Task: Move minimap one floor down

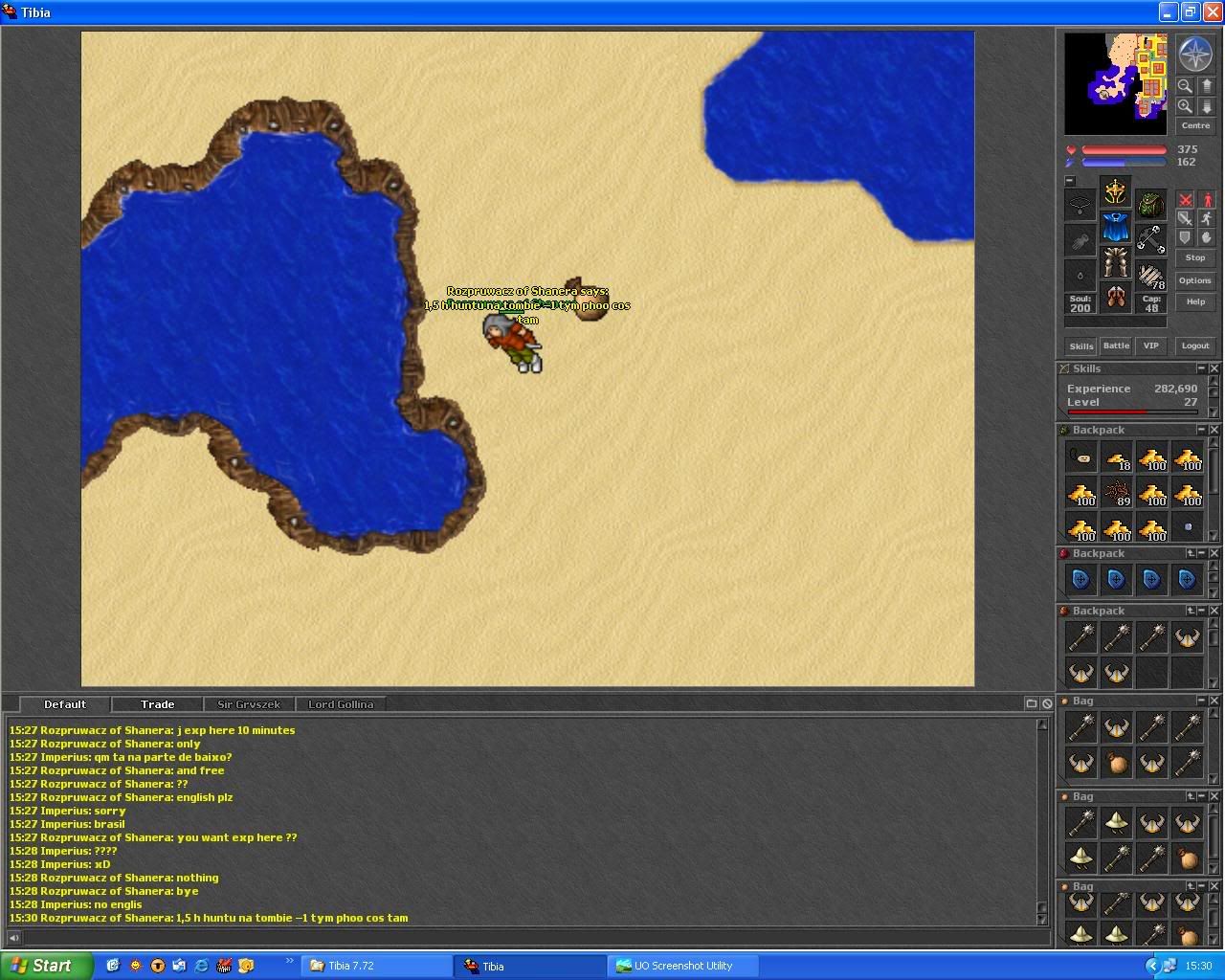Action: click(x=1207, y=106)
